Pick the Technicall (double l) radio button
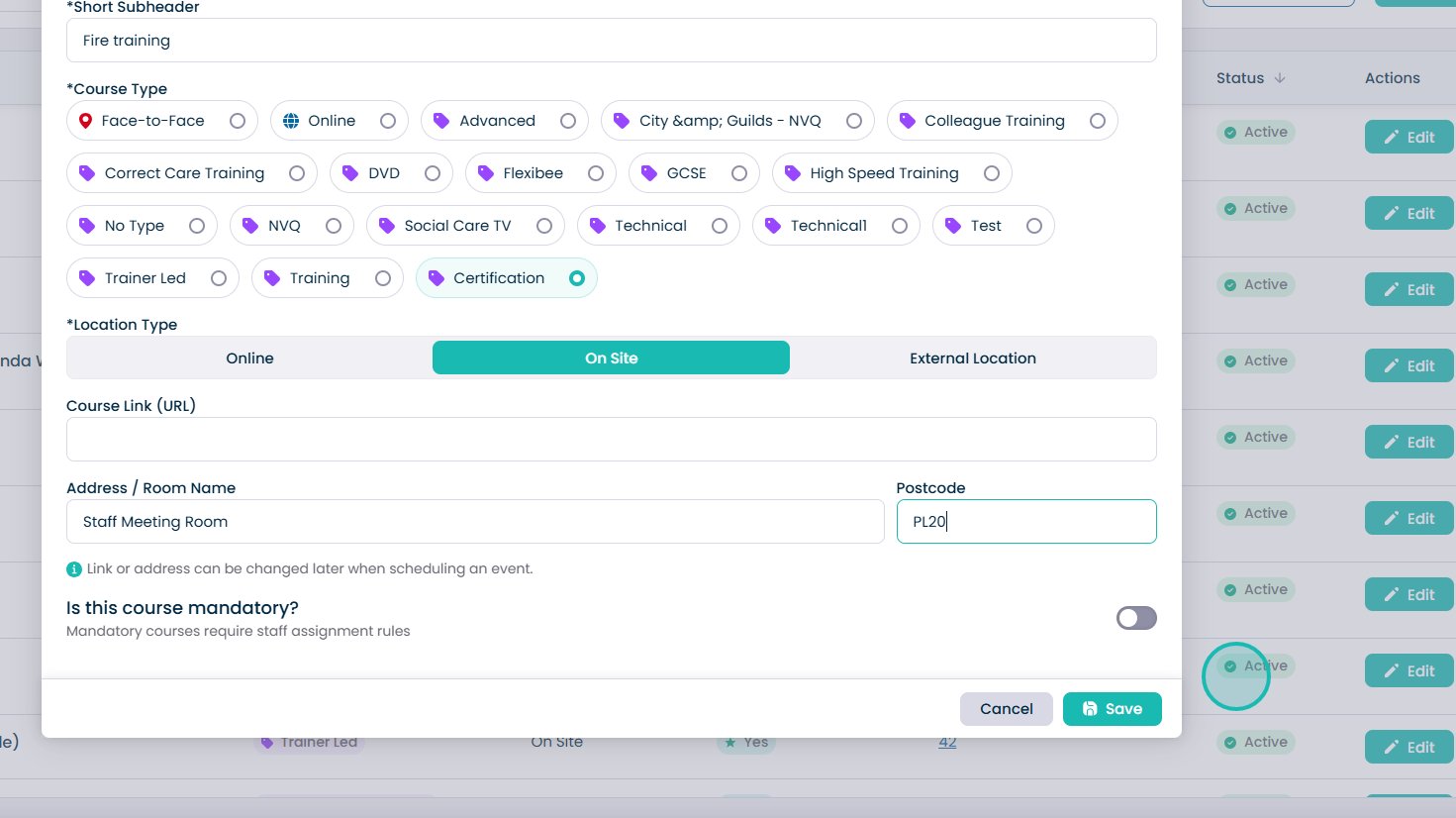The height and width of the screenshot is (818, 1456). 900,226
